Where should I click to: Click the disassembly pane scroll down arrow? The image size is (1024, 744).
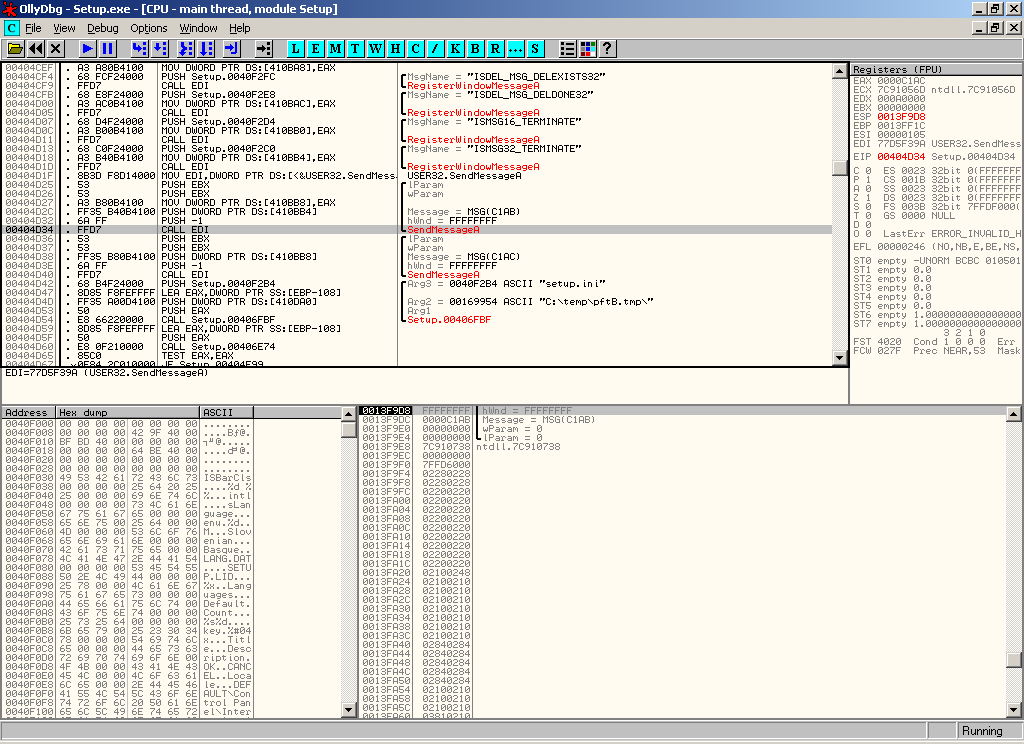[x=840, y=357]
